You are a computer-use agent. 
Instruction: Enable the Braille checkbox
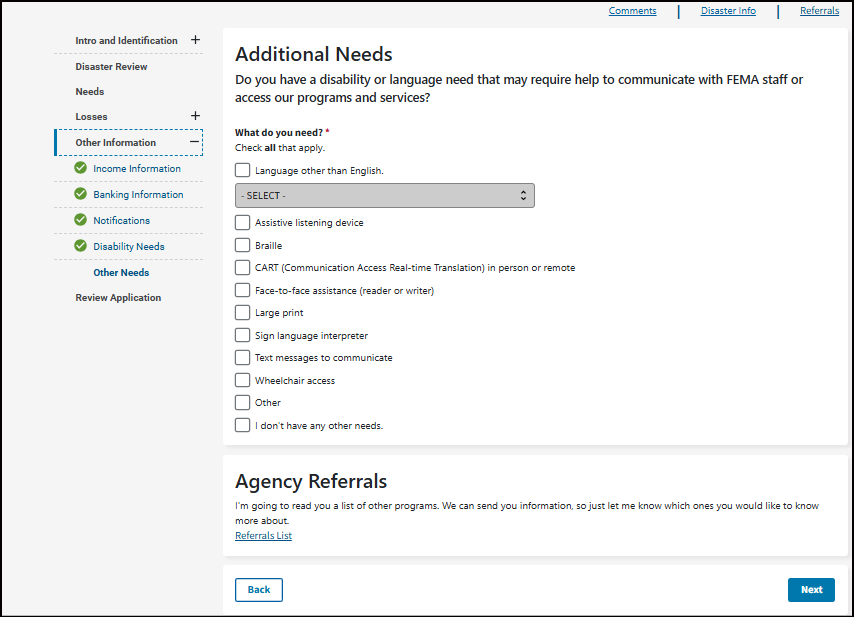tap(243, 245)
